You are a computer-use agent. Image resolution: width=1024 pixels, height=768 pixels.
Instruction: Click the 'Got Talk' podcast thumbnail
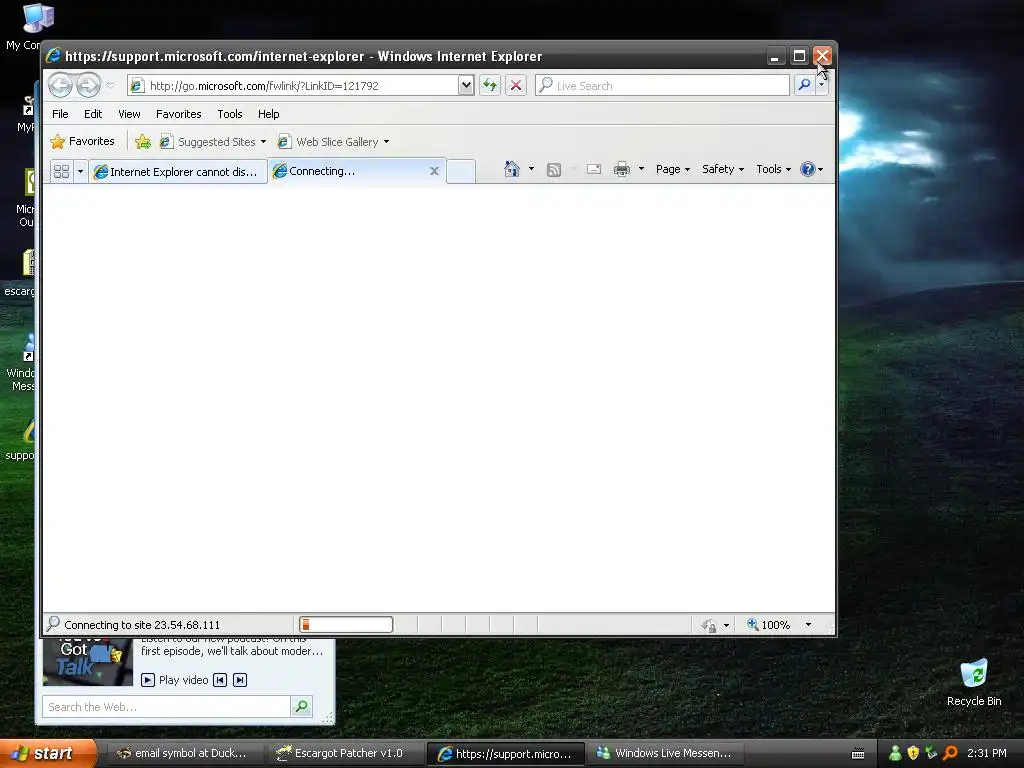coord(88,662)
